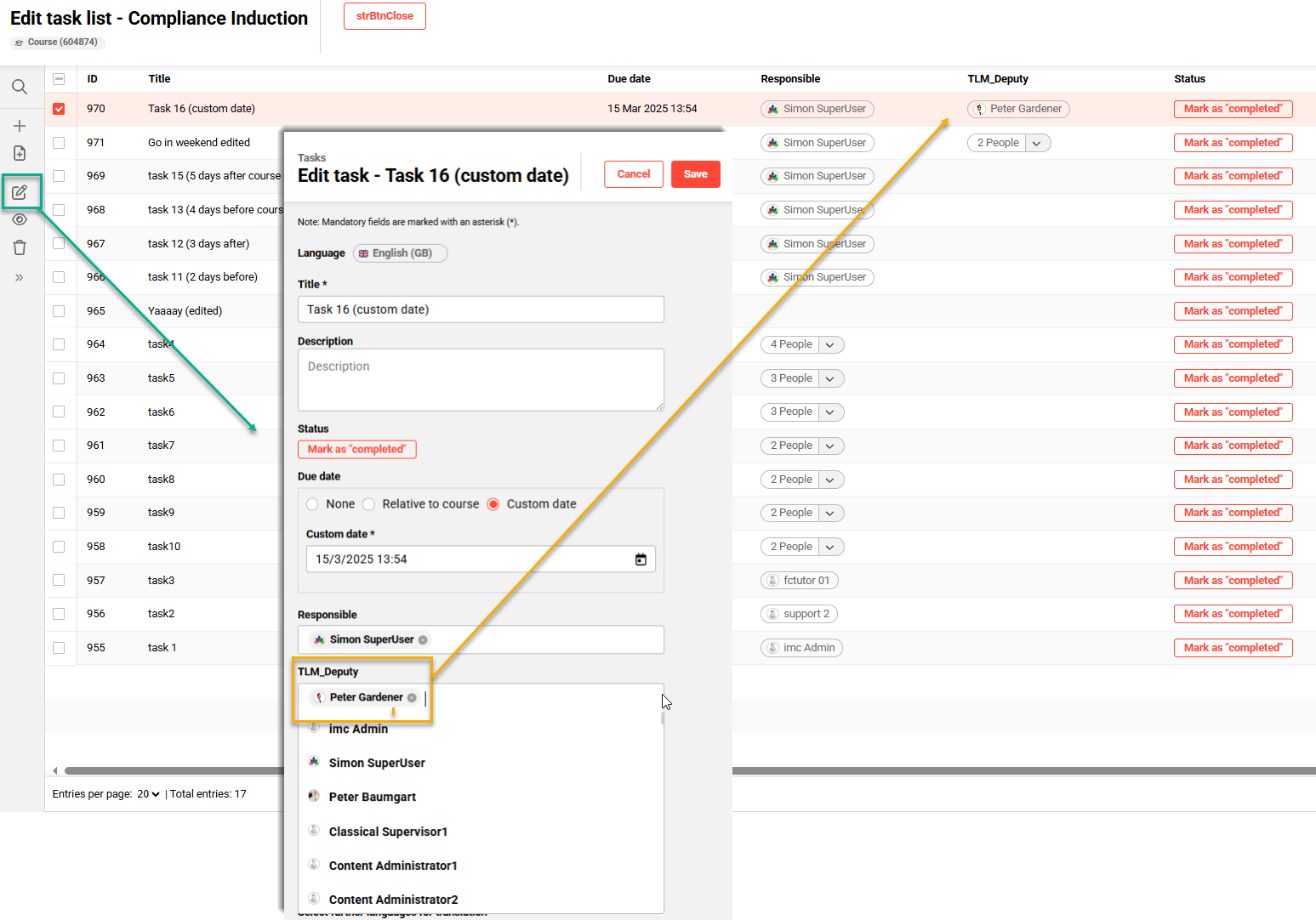Uncheck the checkbox for task 970
This screenshot has height=920, width=1316.
coord(59,109)
